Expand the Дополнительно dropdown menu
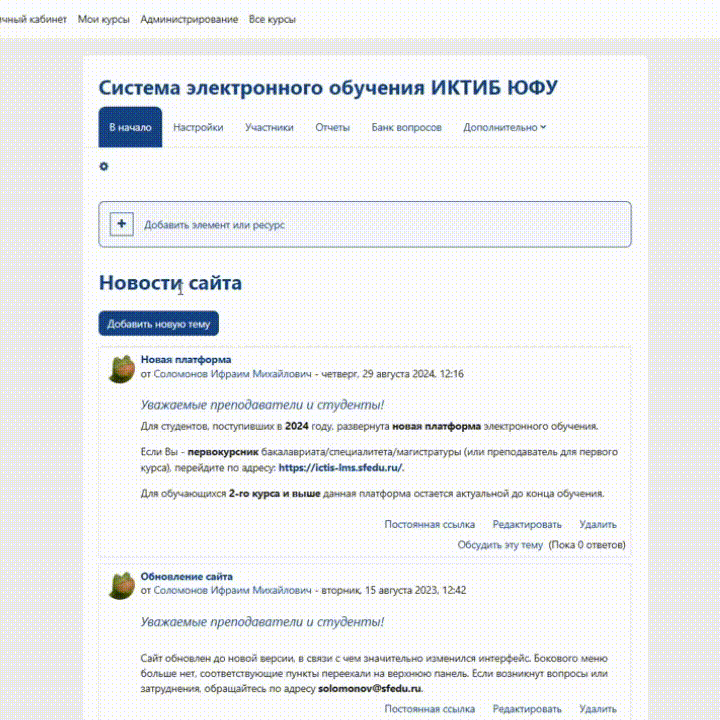Screen dimensions: 720x720 505,127
